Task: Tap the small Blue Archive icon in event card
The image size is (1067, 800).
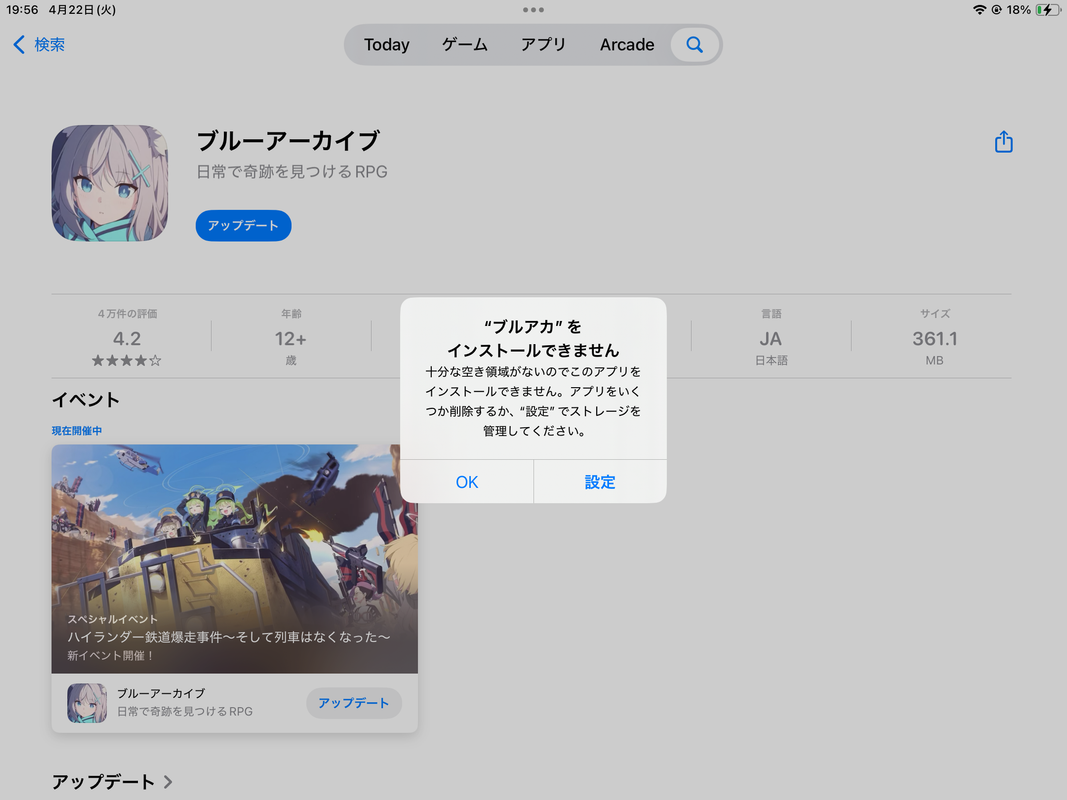Action: [87, 703]
